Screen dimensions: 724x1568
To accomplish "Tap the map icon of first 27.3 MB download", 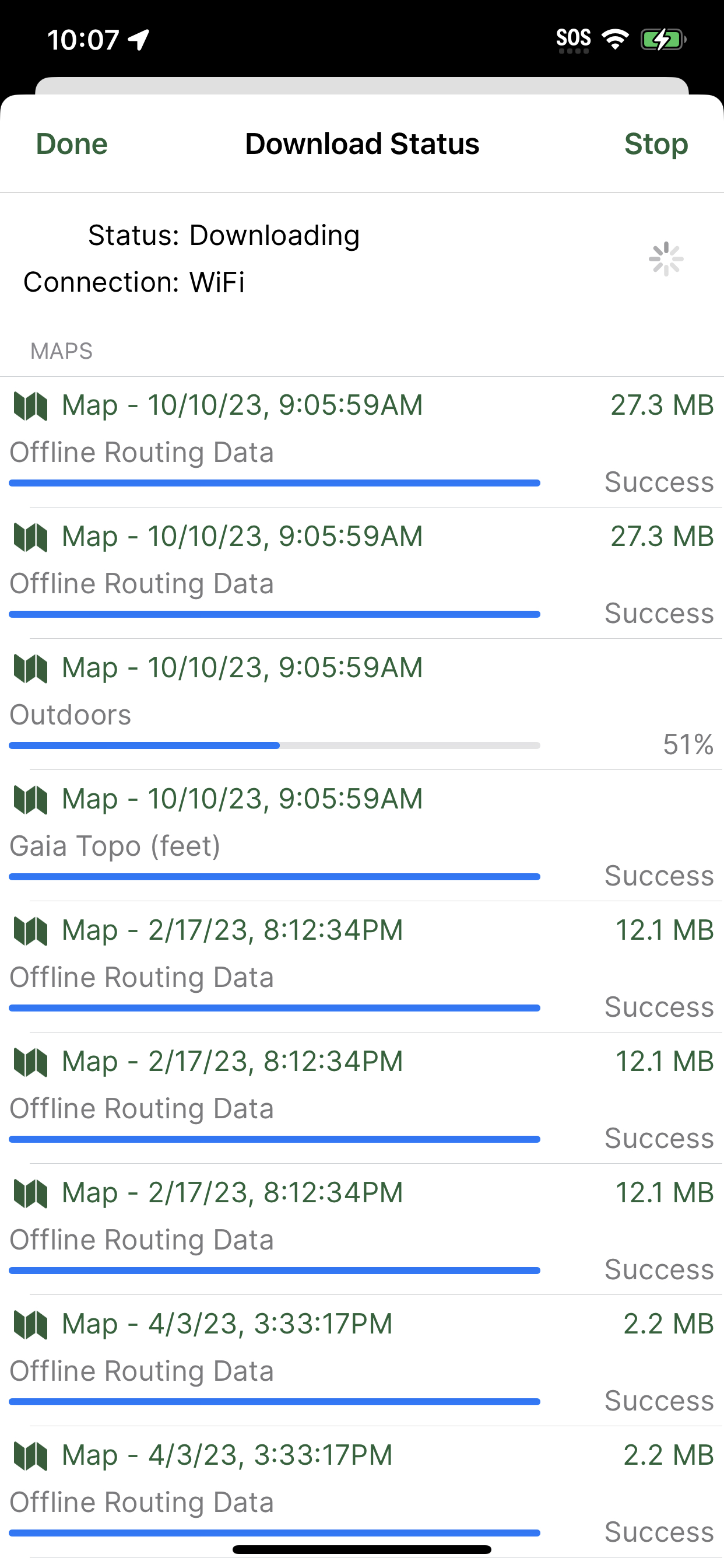I will point(30,406).
